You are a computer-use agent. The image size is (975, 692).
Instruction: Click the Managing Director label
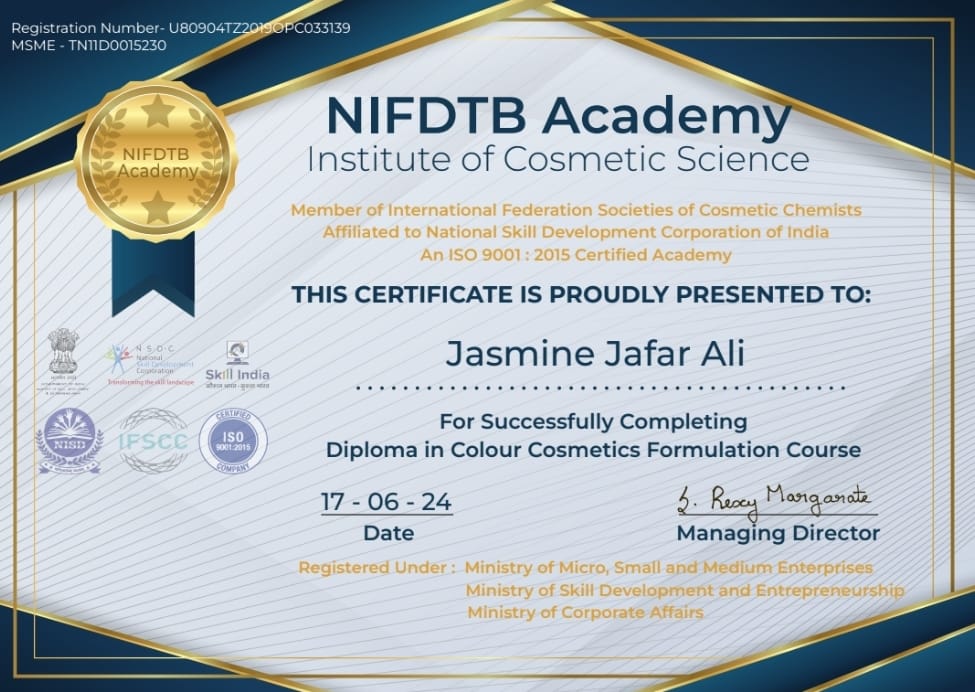[x=778, y=533]
